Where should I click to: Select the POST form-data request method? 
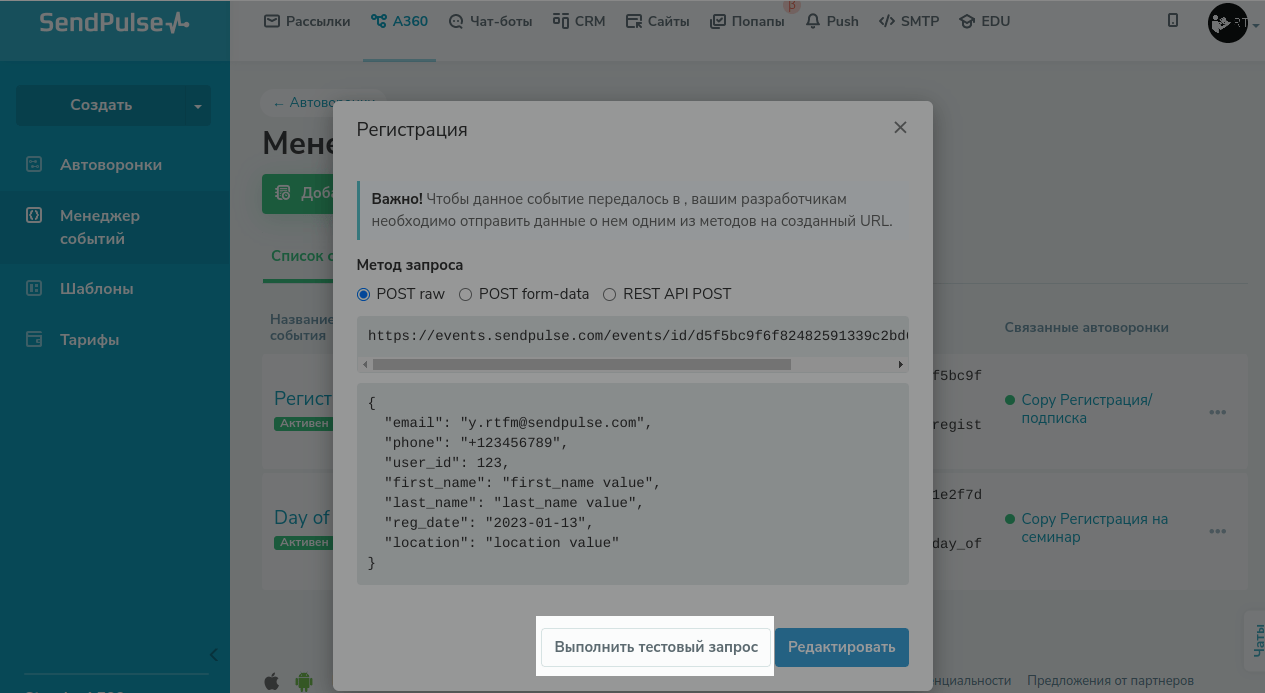pyautogui.click(x=466, y=294)
